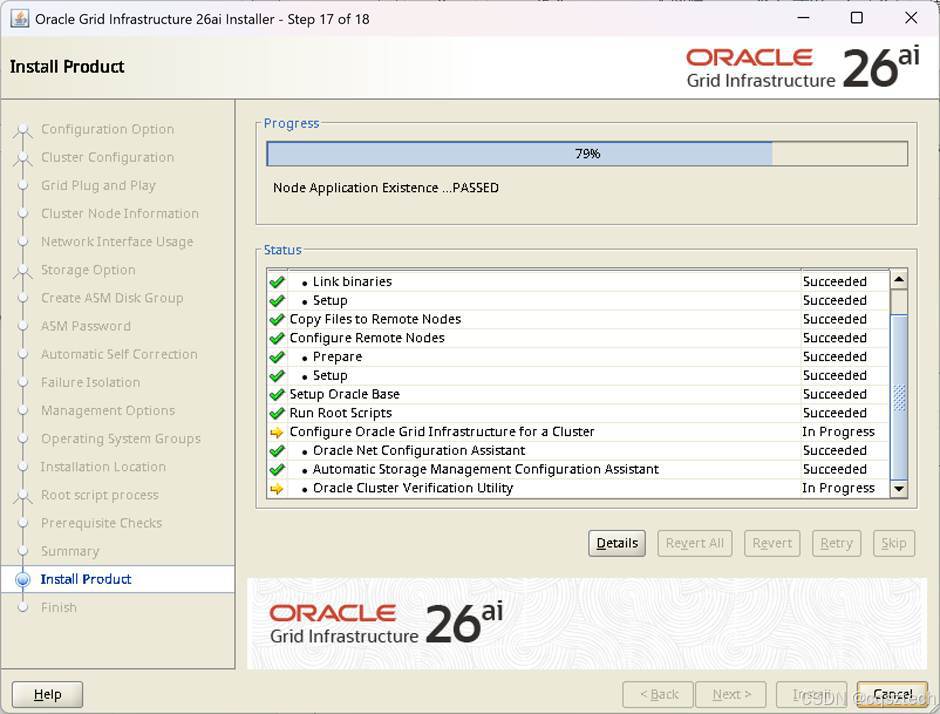940x714 pixels.
Task: Click 'Copy Files to Remote Nodes' text
Action: (375, 319)
